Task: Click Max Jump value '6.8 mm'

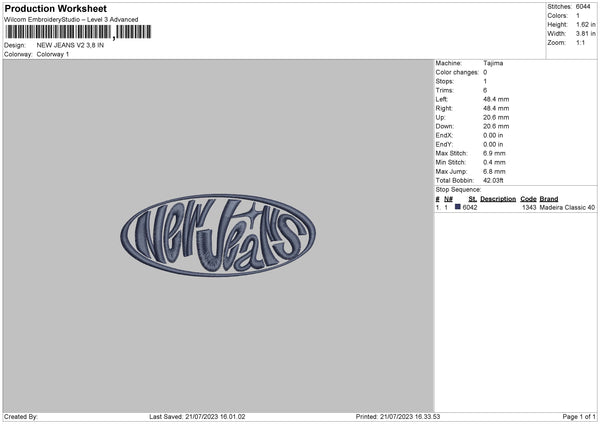Action: tap(494, 171)
